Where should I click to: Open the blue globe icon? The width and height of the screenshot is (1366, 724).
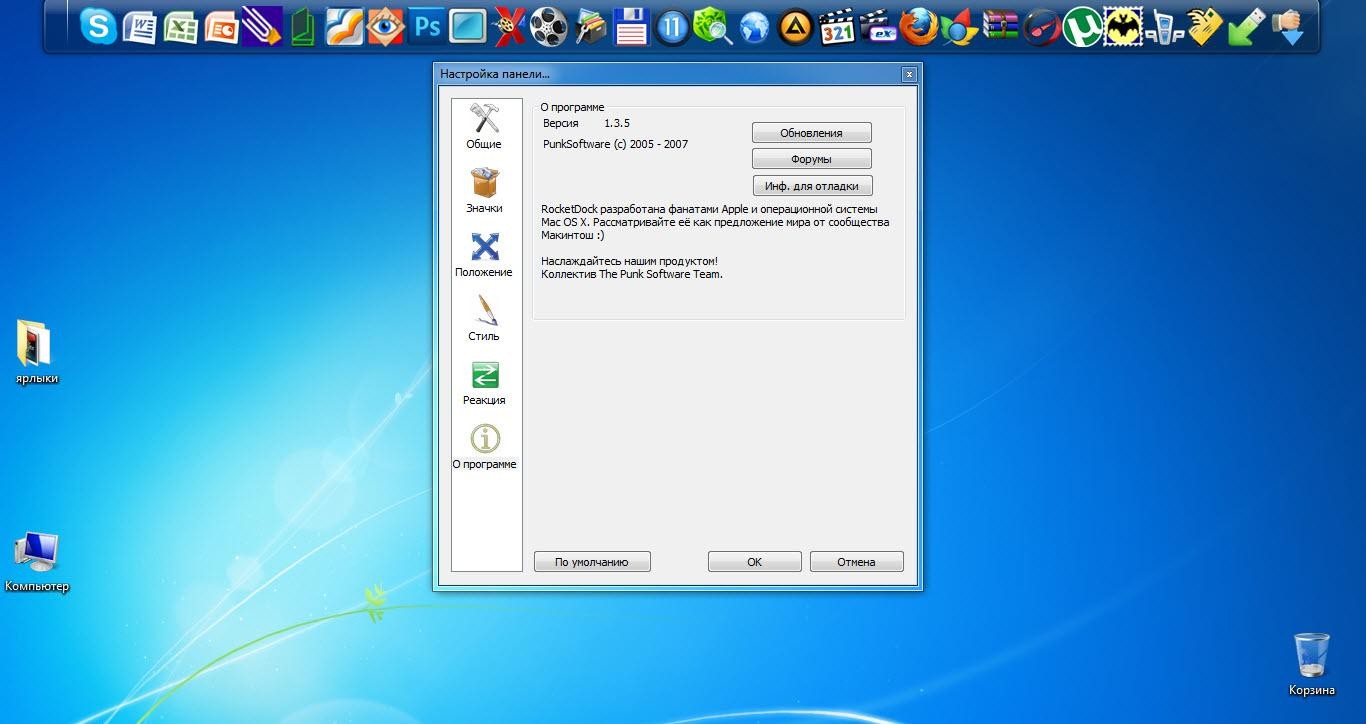pyautogui.click(x=754, y=27)
